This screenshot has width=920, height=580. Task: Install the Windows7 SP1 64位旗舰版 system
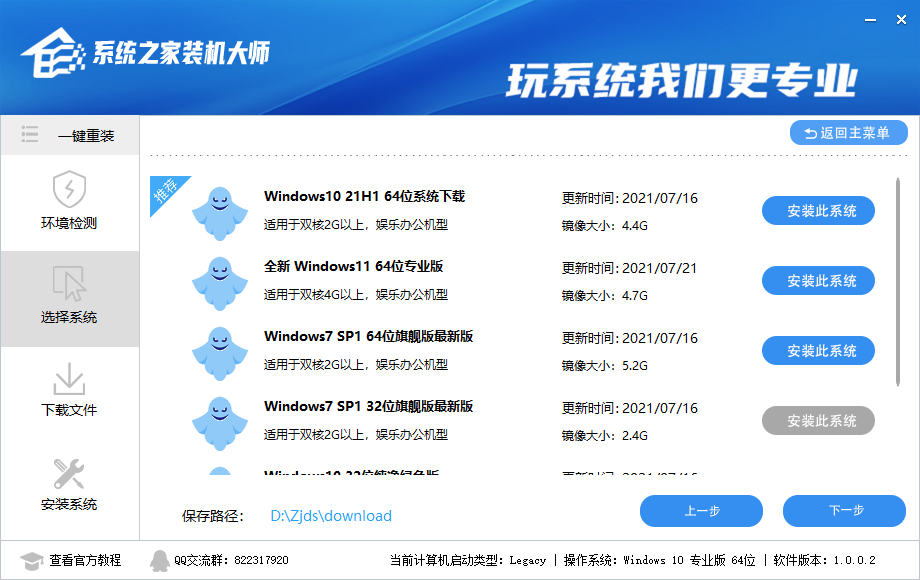coord(818,351)
